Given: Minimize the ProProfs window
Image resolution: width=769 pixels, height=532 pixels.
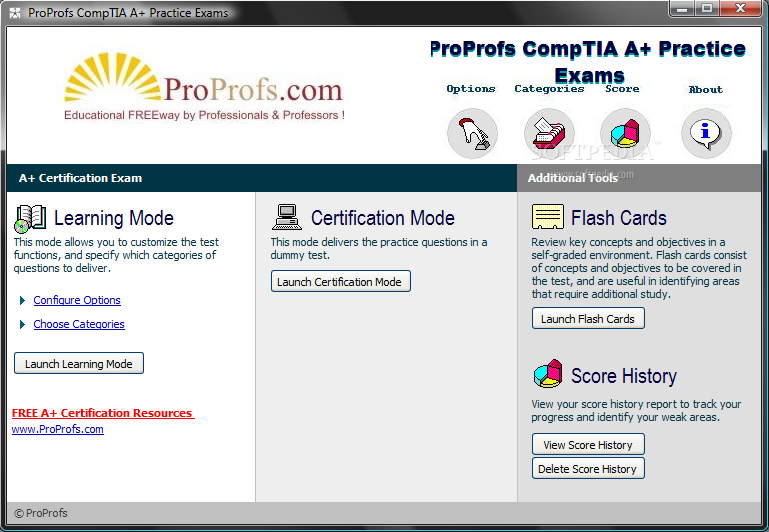Looking at the screenshot, I should point(682,8).
